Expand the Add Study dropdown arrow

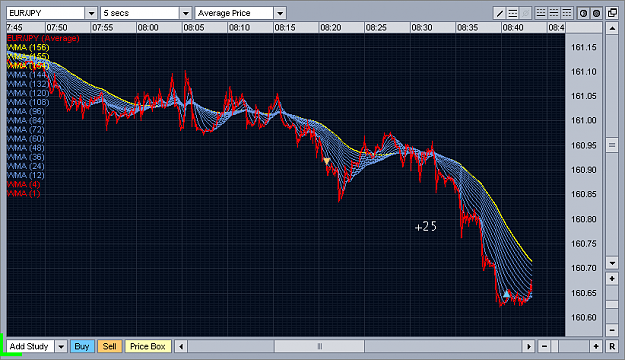coord(61,346)
